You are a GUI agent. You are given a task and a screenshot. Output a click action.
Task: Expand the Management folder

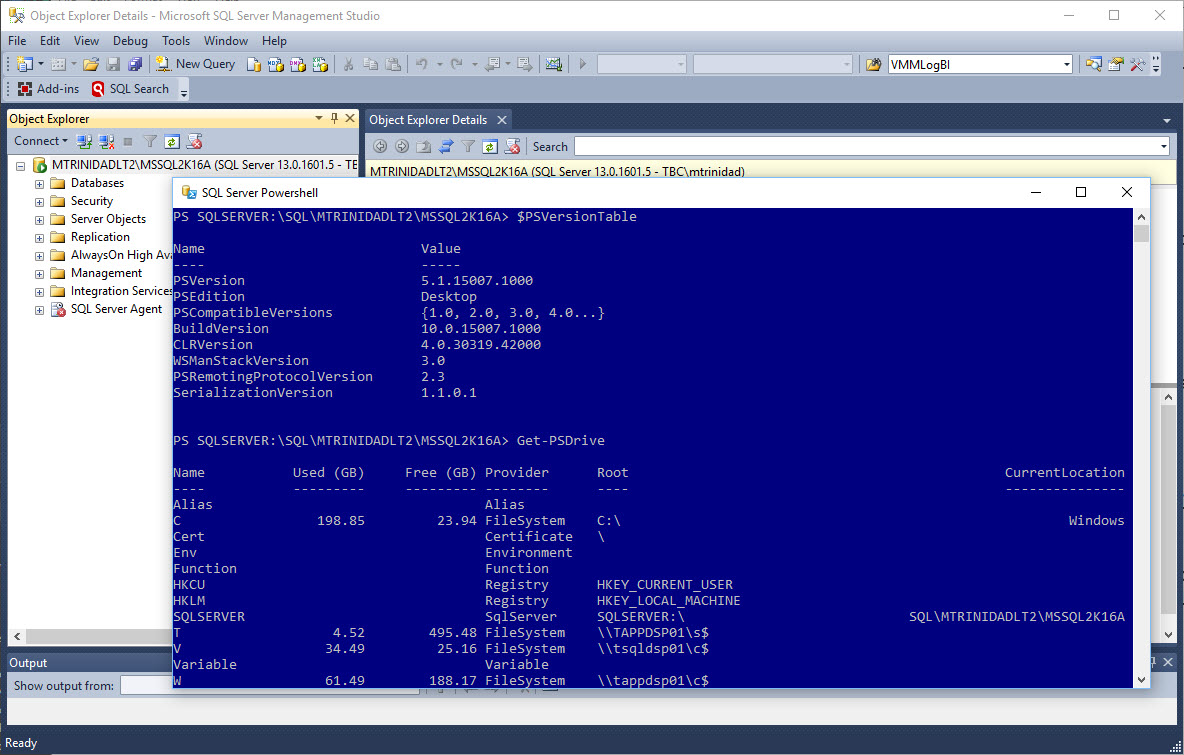pyautogui.click(x=39, y=274)
